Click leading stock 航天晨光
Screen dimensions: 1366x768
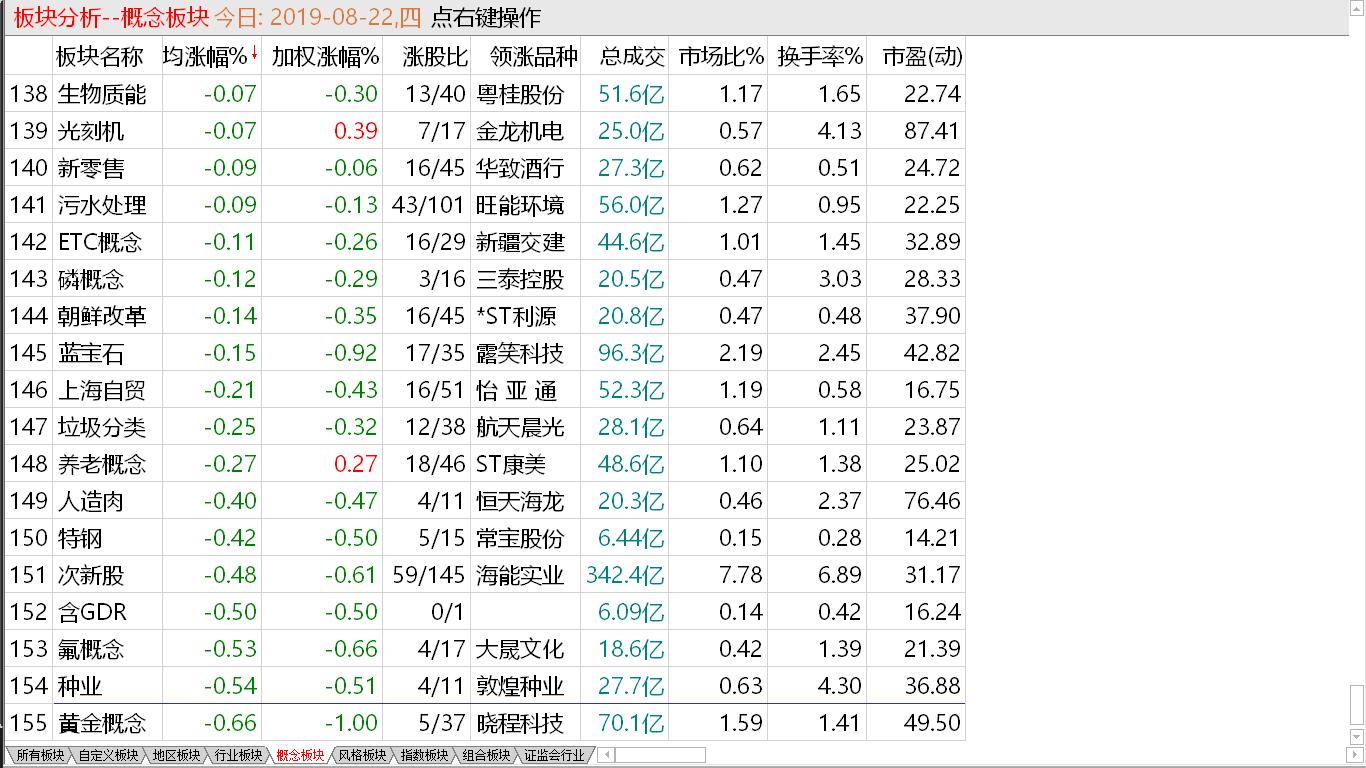(520, 427)
